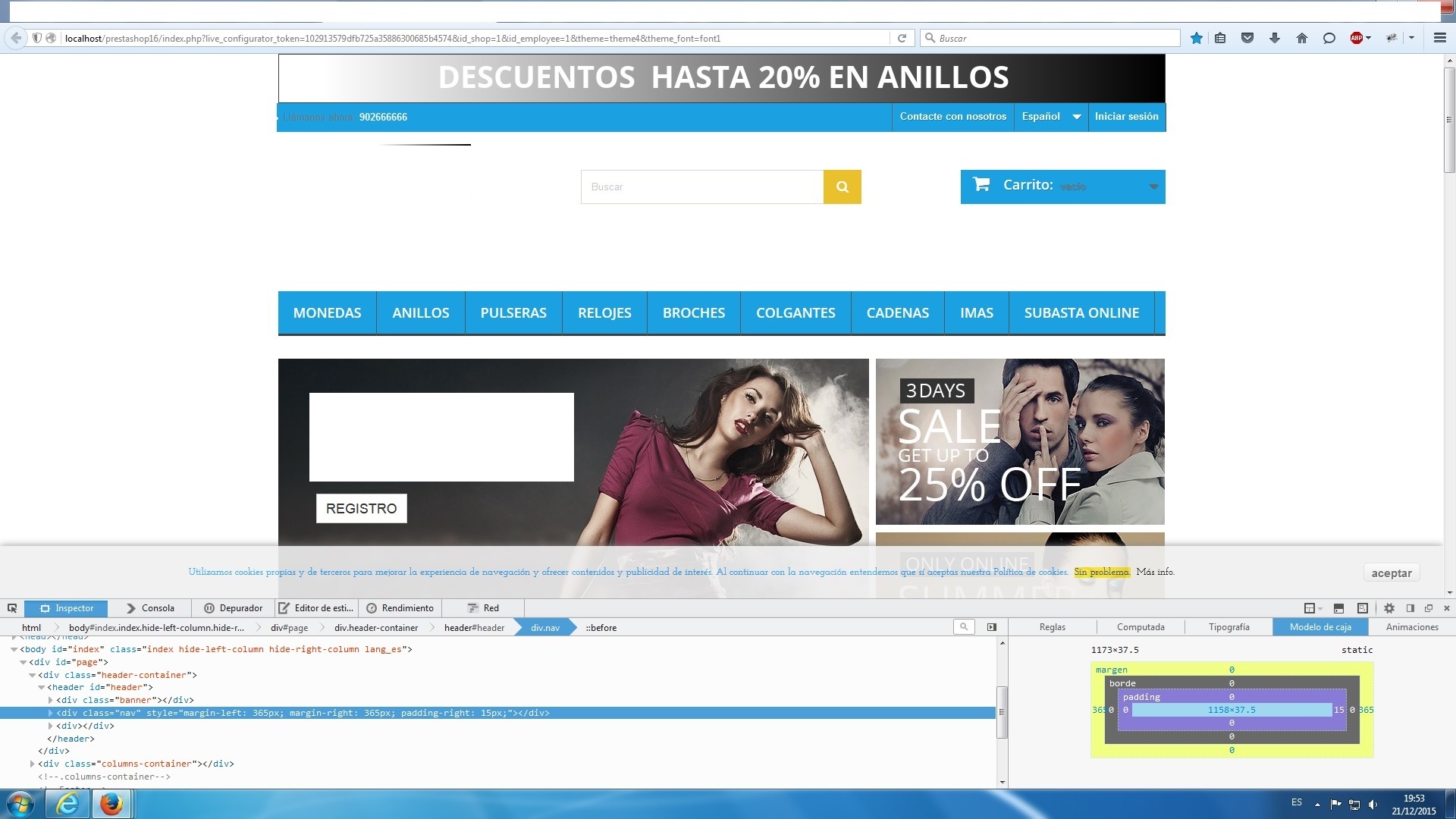Activate the element picker icon in devtools
Image resolution: width=1456 pixels, height=819 pixels.
tap(12, 608)
